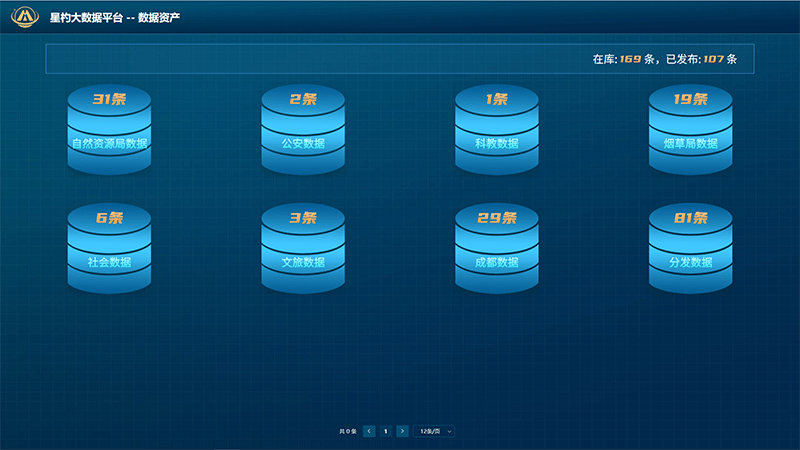This screenshot has height=450, width=800.
Task: Select the 科教数据 database cylinder
Action: [x=497, y=135]
